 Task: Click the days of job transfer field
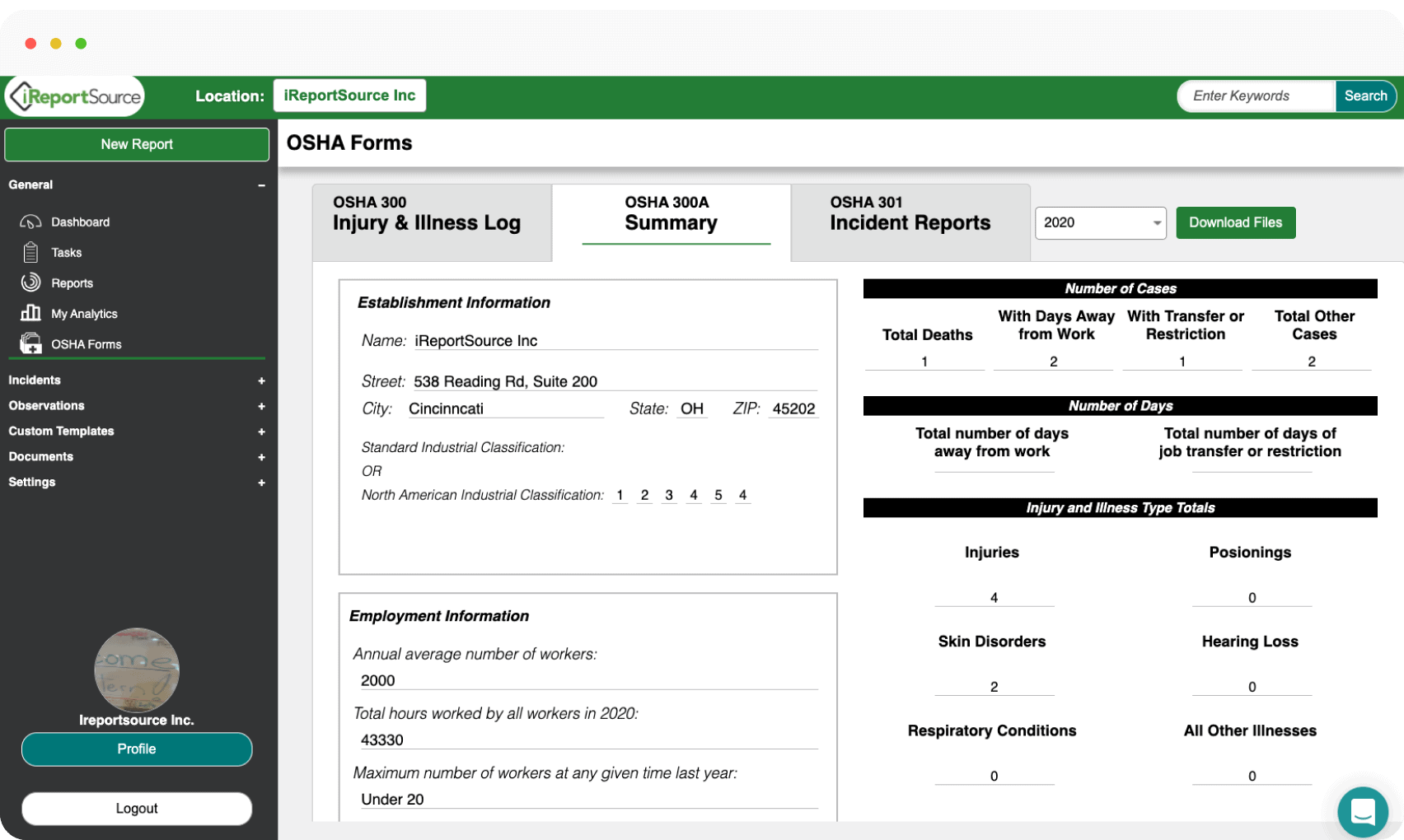(x=1252, y=465)
